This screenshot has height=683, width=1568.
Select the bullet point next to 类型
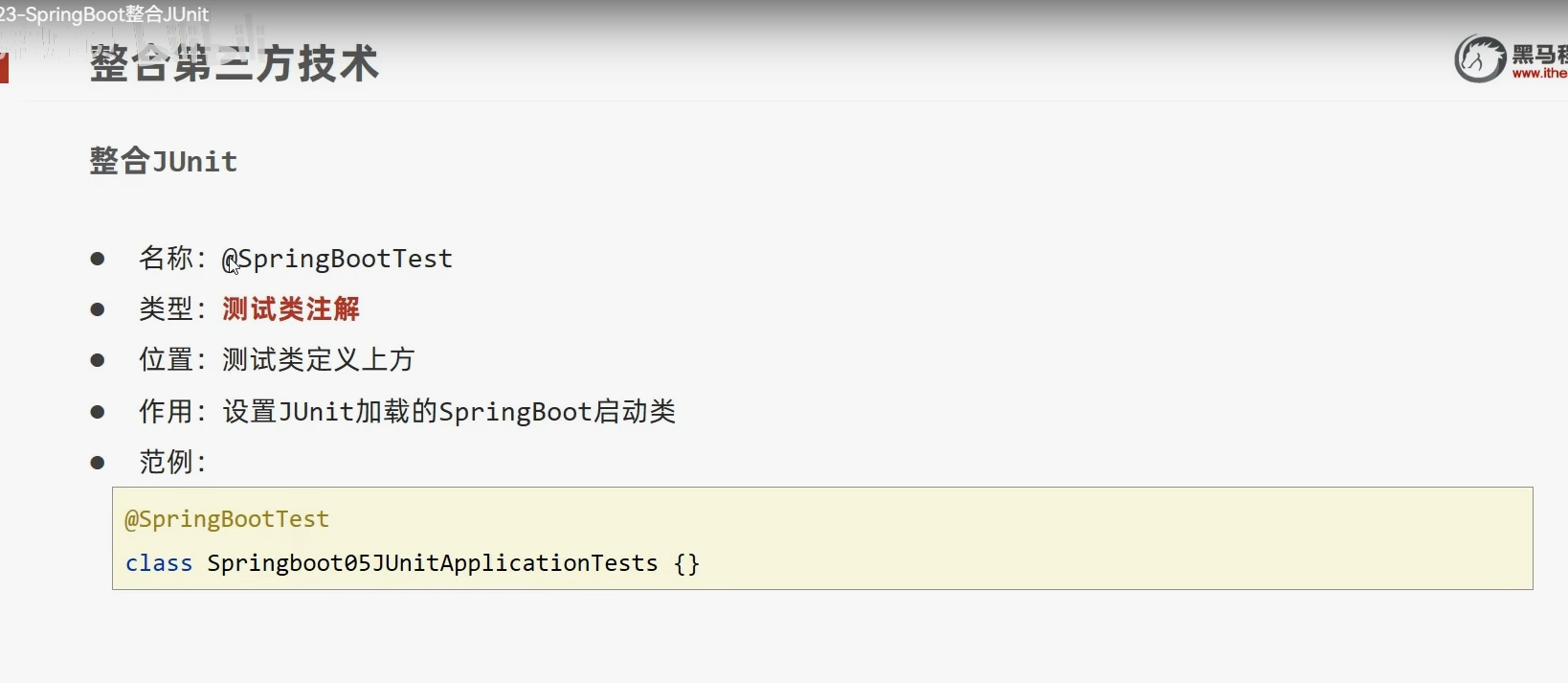pyautogui.click(x=98, y=309)
